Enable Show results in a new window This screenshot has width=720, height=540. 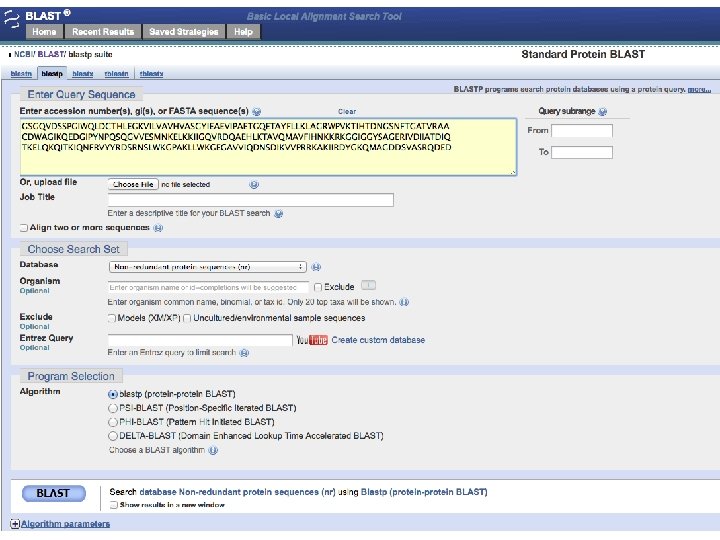tap(113, 505)
